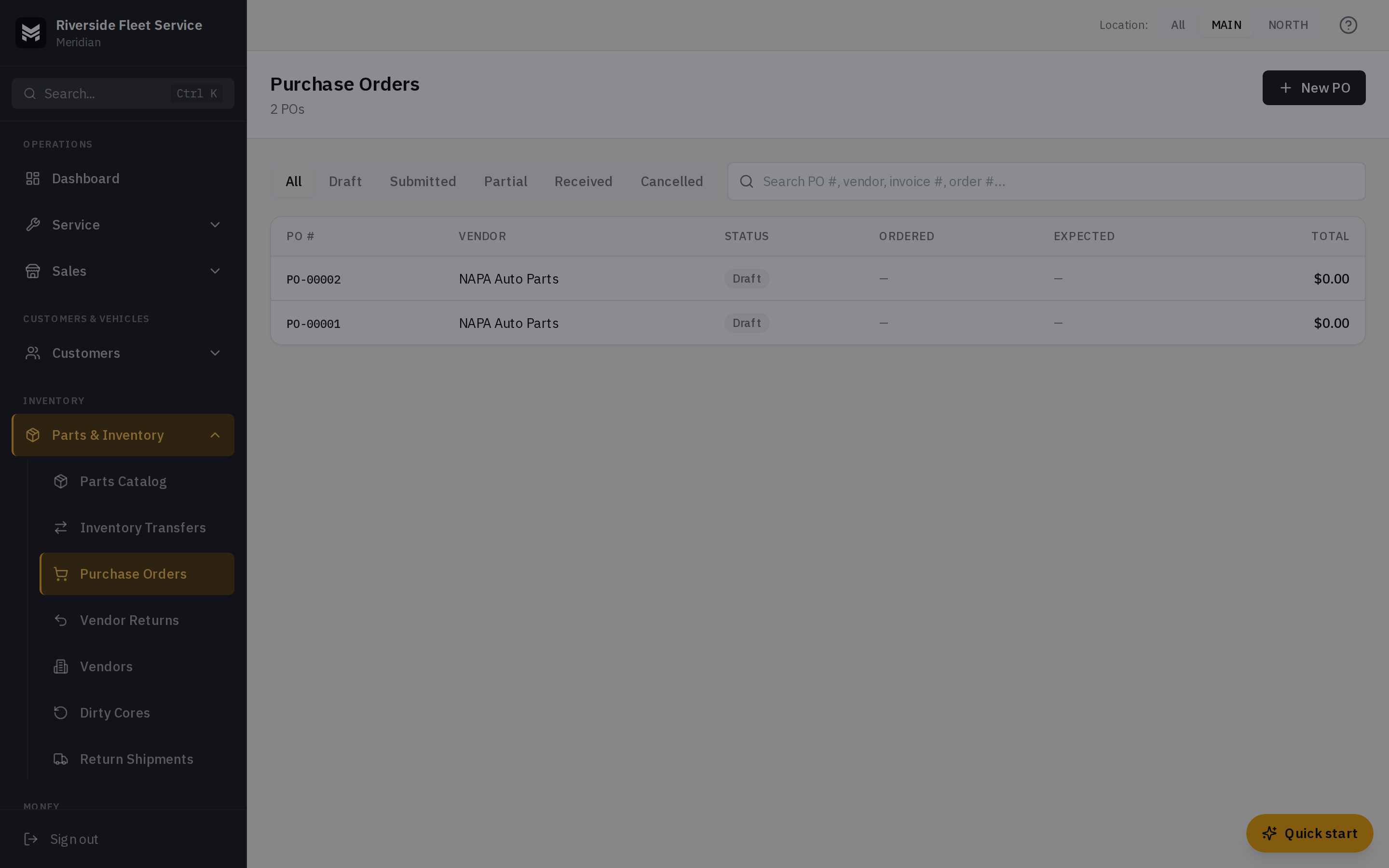Click the Parts & Inventory box icon
The height and width of the screenshot is (868, 1389).
[33, 435]
